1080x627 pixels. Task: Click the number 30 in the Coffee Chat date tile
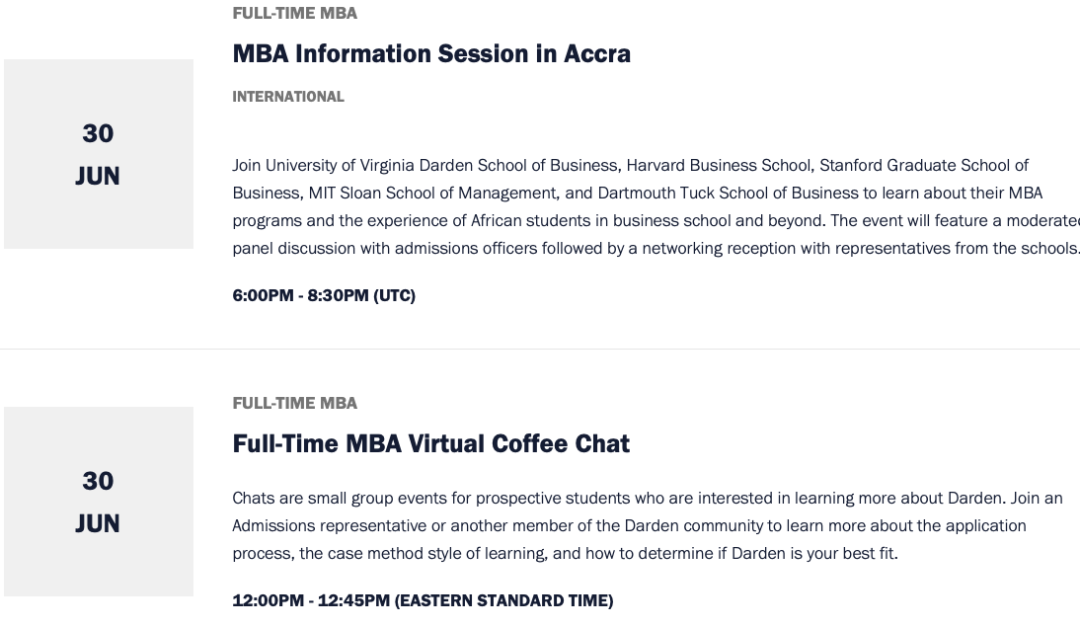point(98,481)
